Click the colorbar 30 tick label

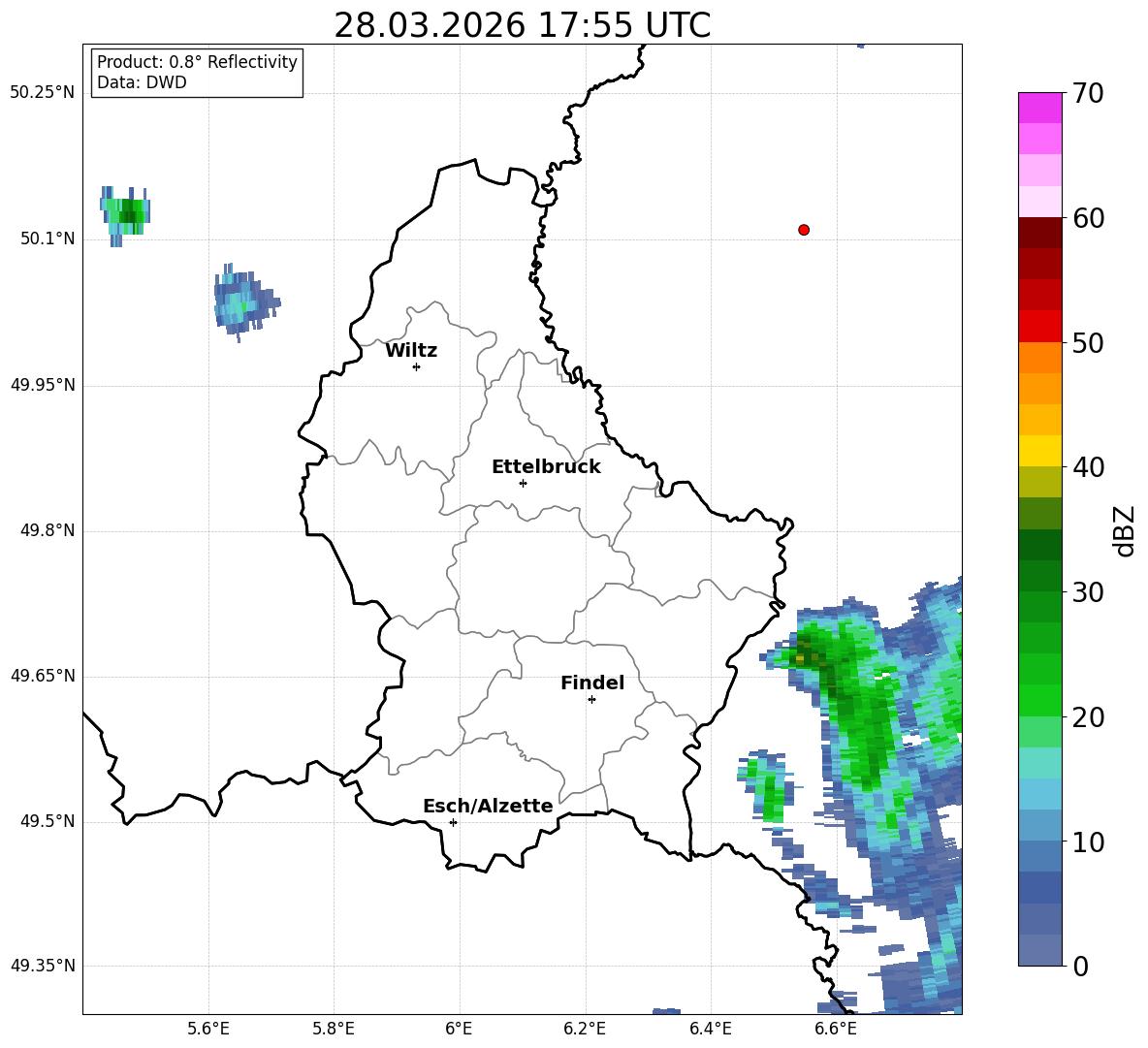(x=1088, y=591)
